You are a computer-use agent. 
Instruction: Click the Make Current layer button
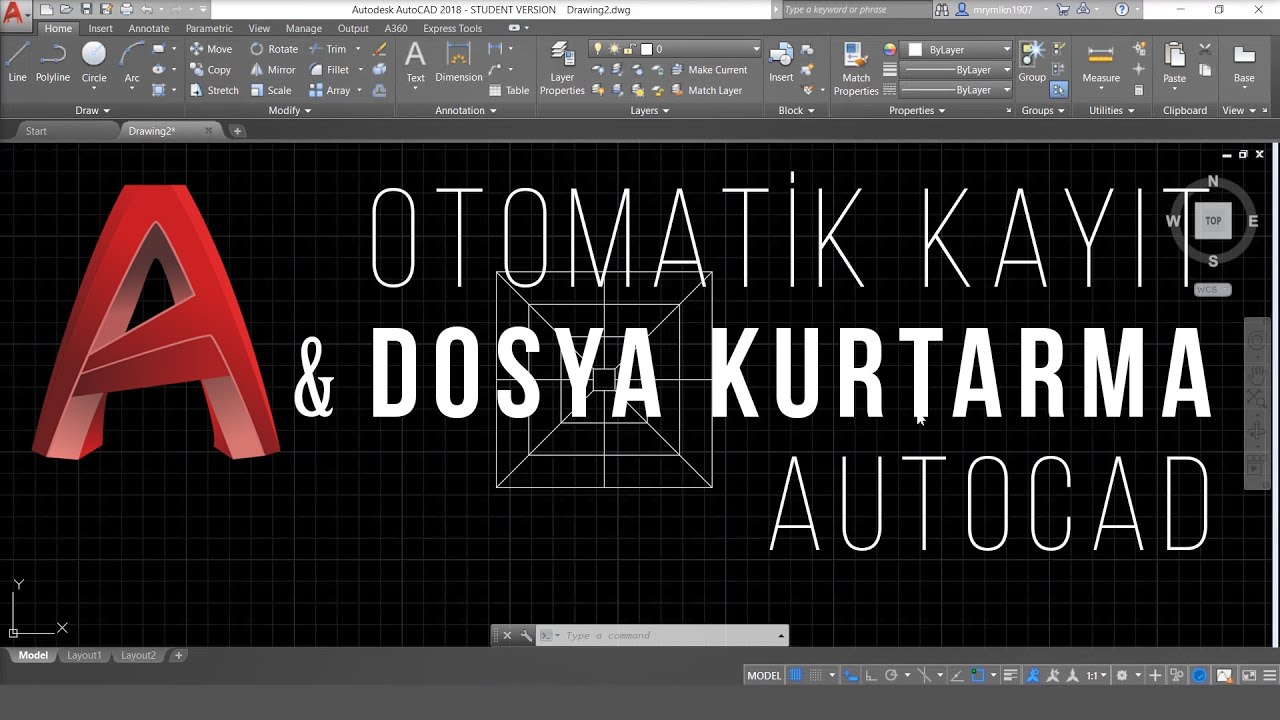[710, 70]
